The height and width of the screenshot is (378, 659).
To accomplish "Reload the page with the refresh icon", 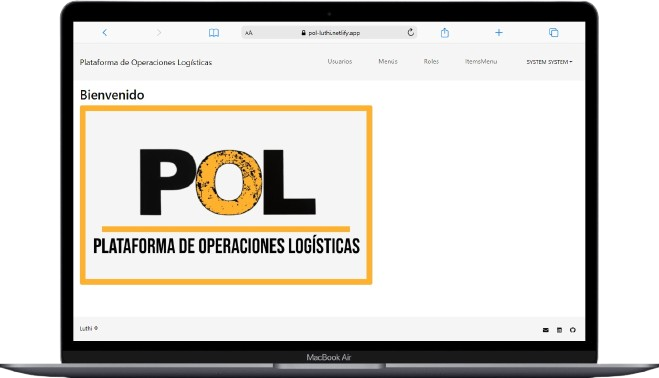I will click(x=411, y=32).
